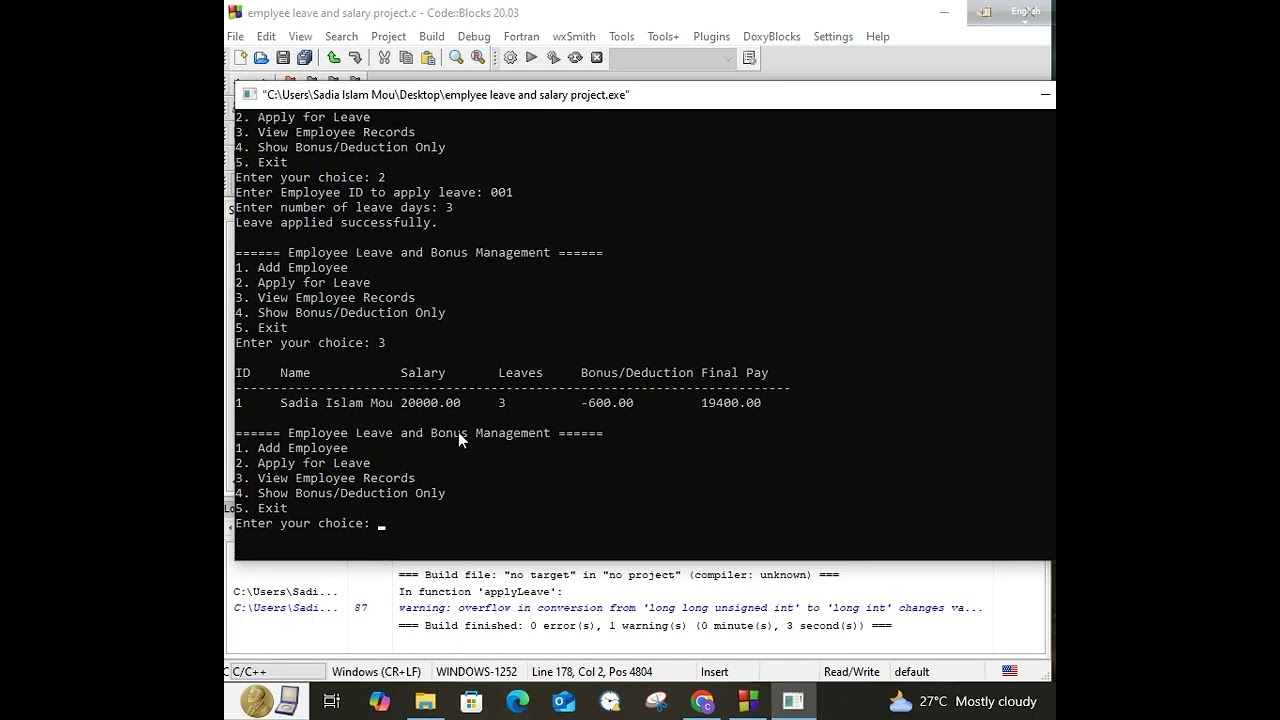Click the Run play icon

tap(532, 58)
